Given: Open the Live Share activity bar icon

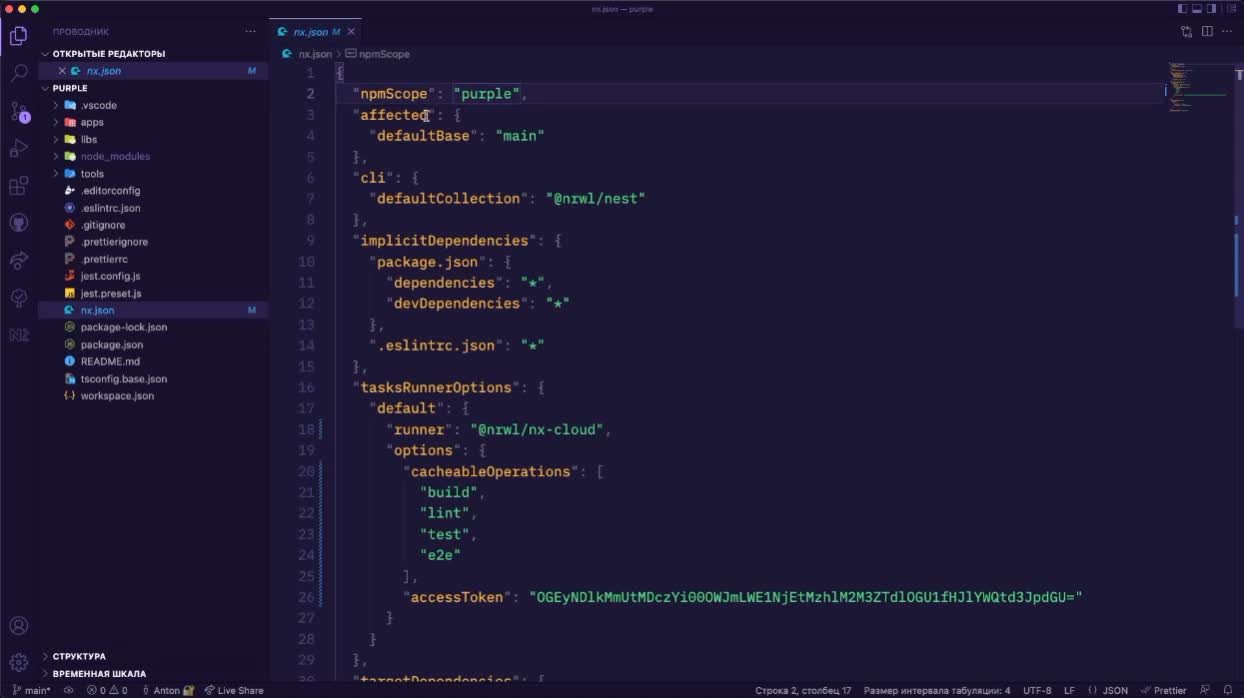Looking at the screenshot, I should click(x=18, y=260).
